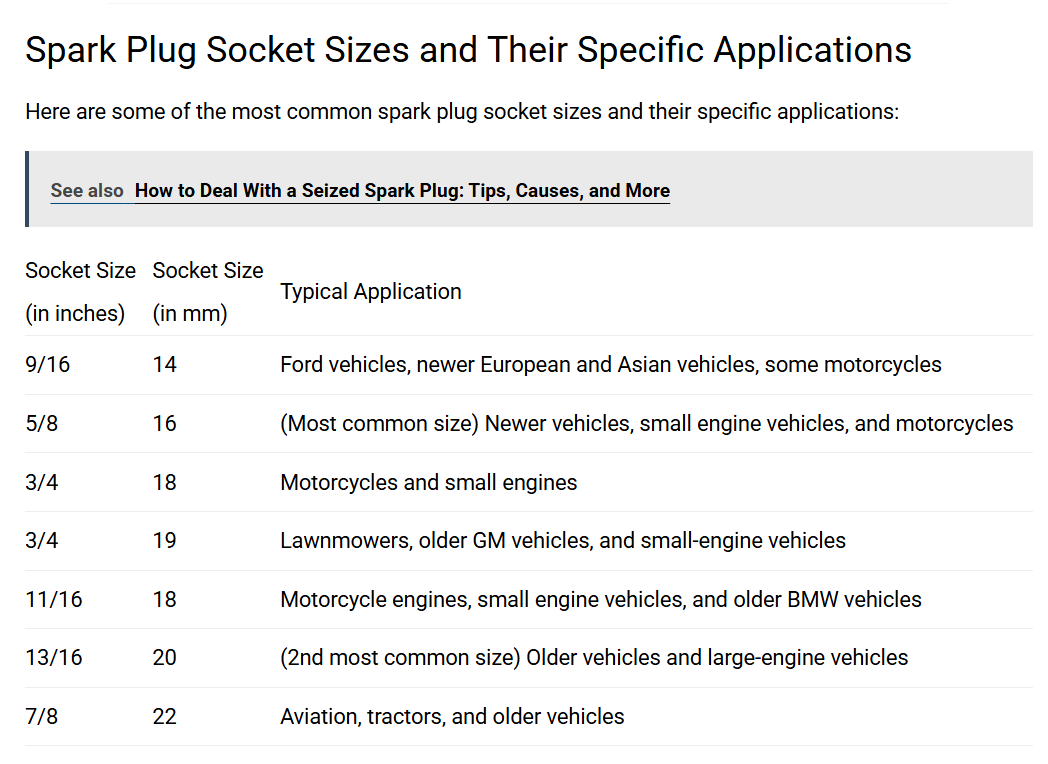Select the 13/16 inch size cell

coord(54,658)
